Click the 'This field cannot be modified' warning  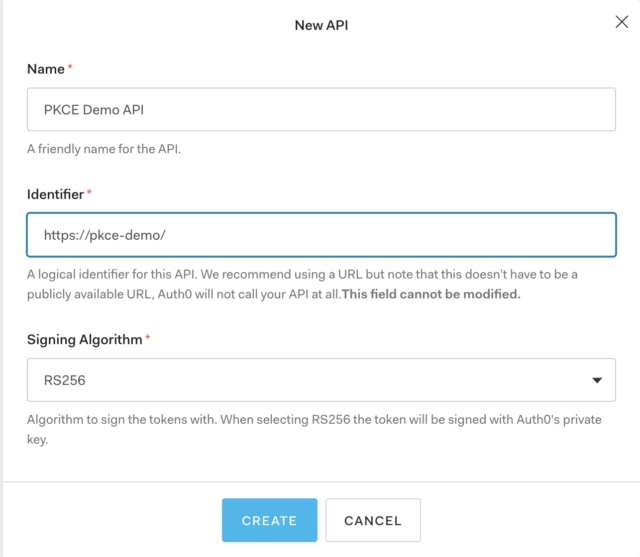431,294
